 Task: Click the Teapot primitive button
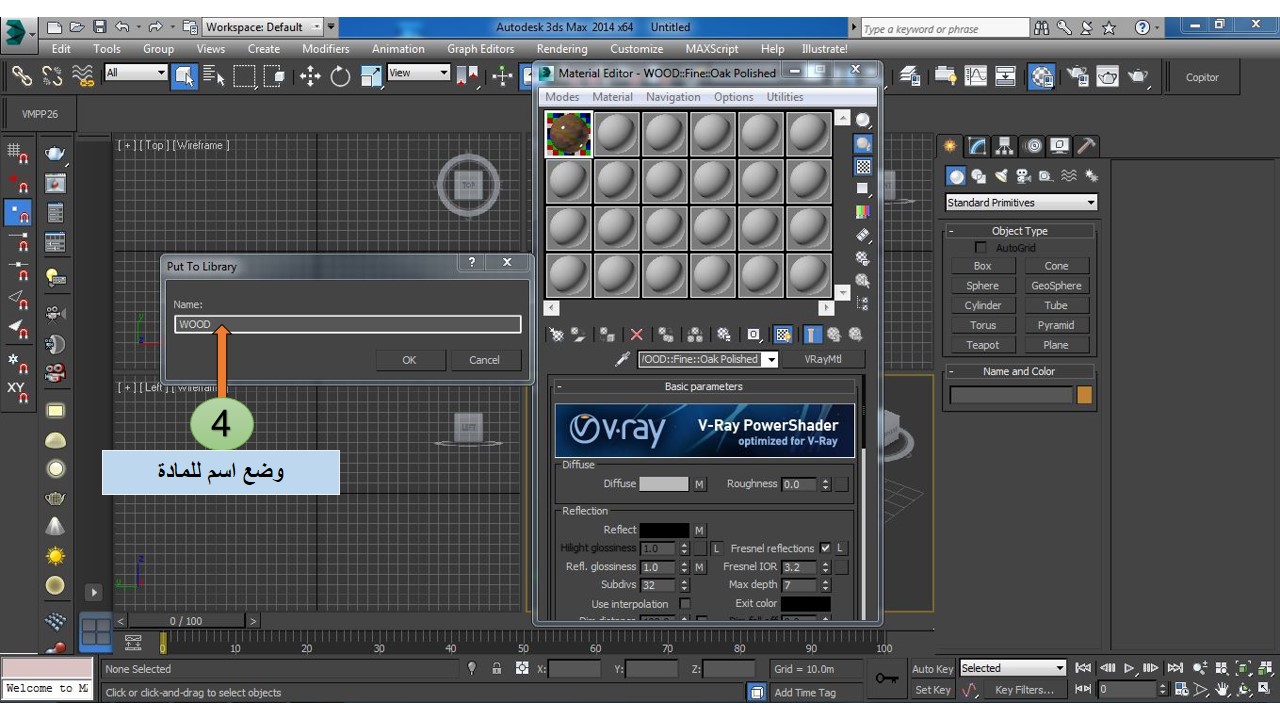coord(983,345)
